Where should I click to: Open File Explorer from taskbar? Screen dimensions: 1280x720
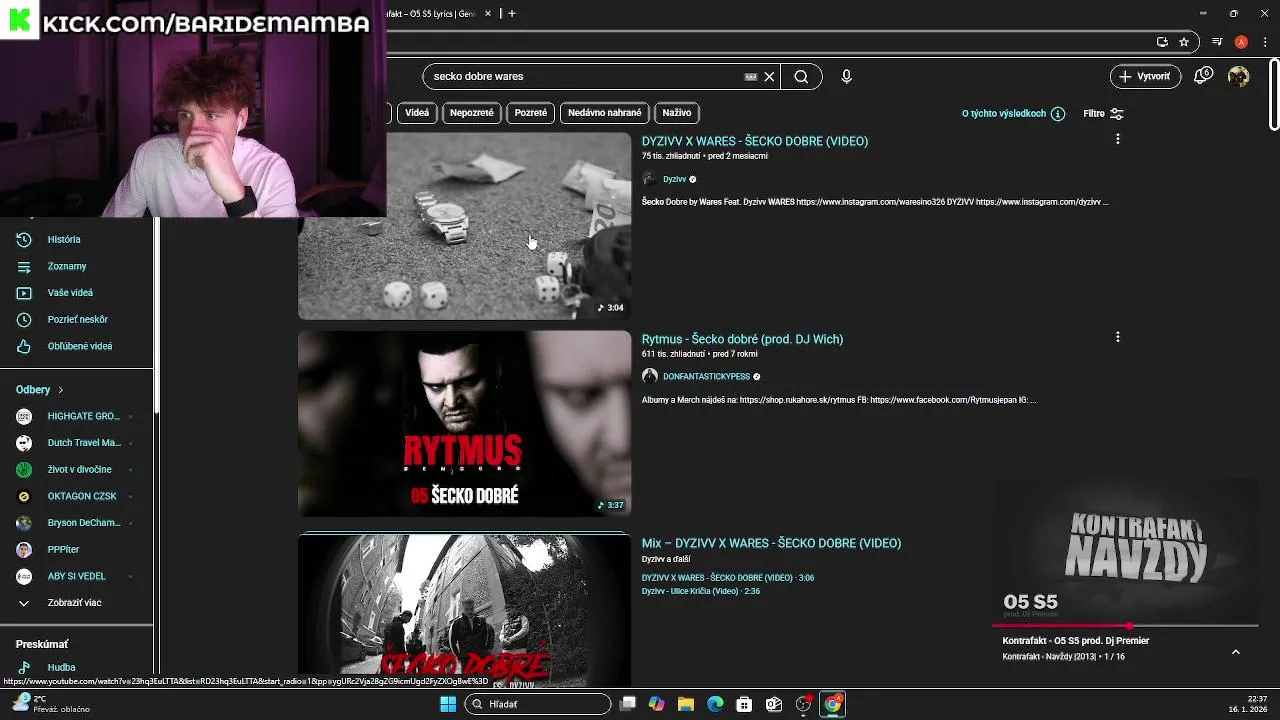686,704
